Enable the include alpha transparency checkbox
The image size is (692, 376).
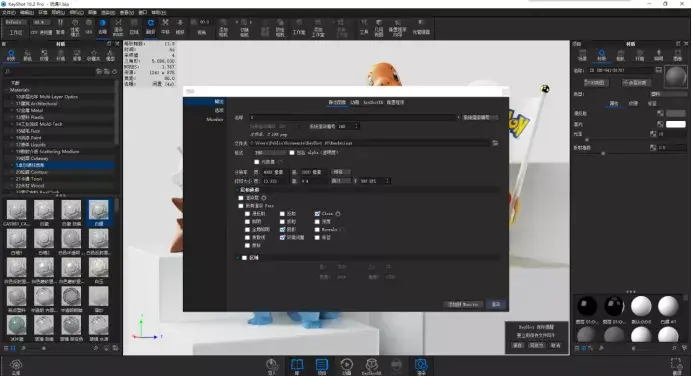[x=292, y=153]
